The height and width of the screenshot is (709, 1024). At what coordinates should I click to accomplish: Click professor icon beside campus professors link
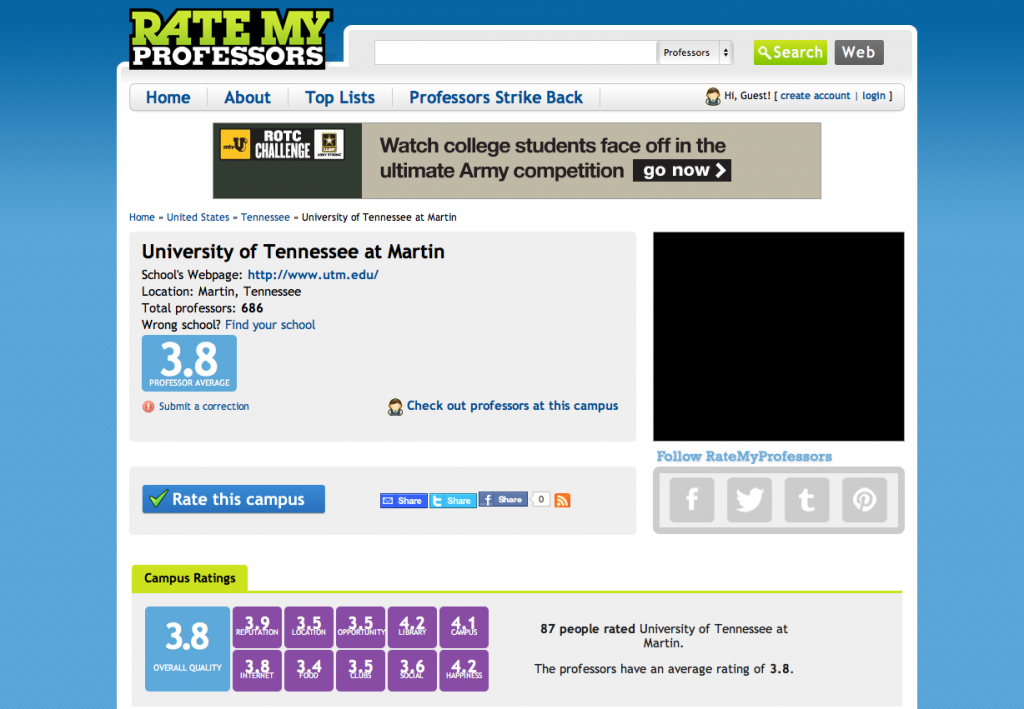coord(395,407)
